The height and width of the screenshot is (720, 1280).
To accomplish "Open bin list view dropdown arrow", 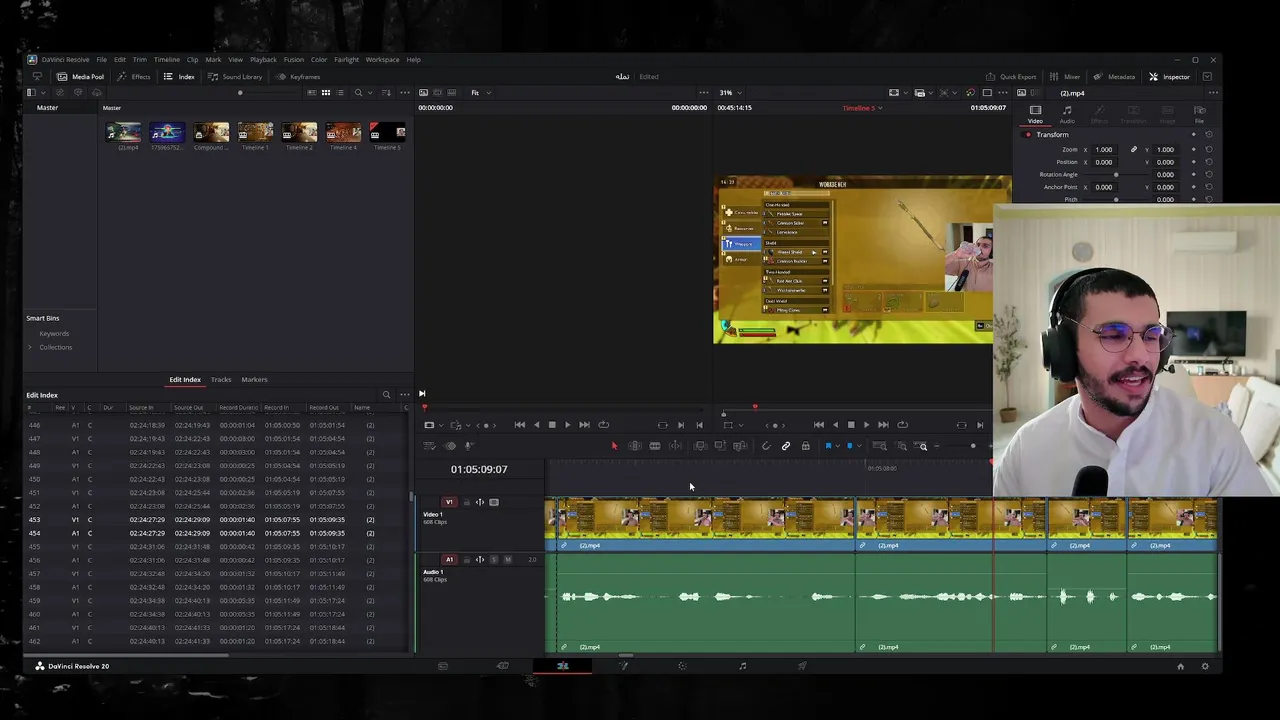I will pos(43,93).
